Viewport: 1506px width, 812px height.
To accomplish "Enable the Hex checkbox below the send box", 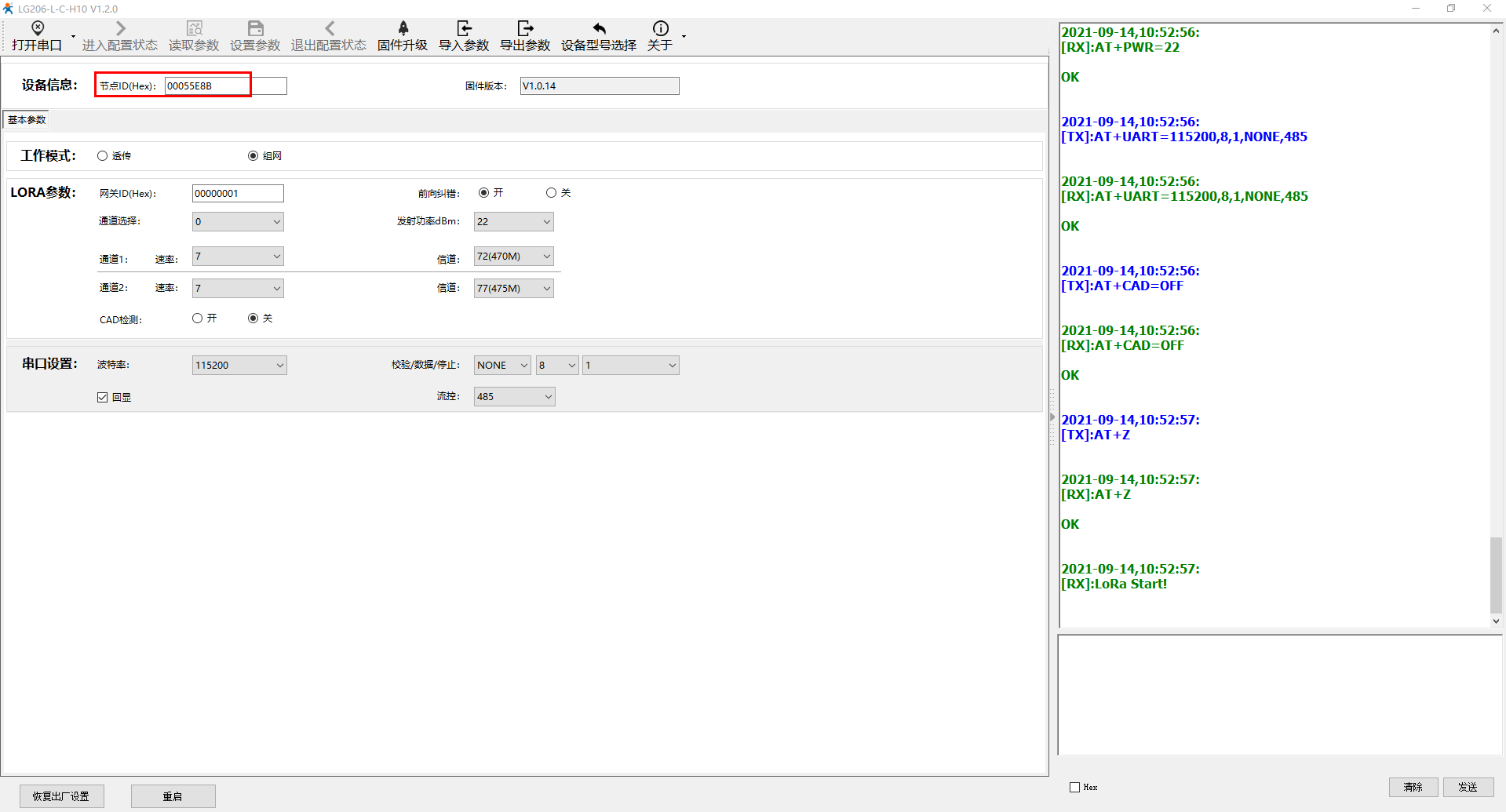I will (x=1074, y=787).
